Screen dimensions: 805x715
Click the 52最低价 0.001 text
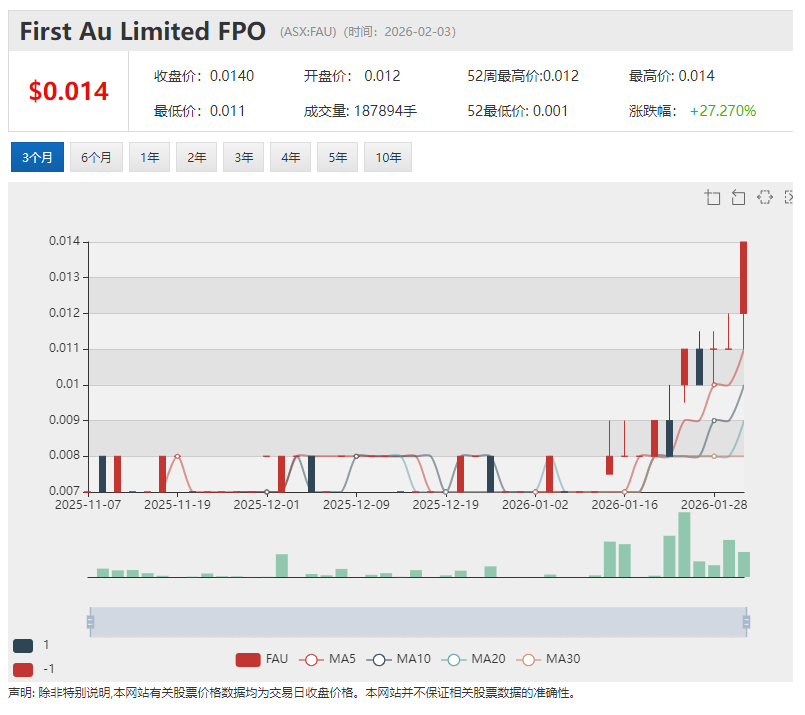tap(518, 111)
